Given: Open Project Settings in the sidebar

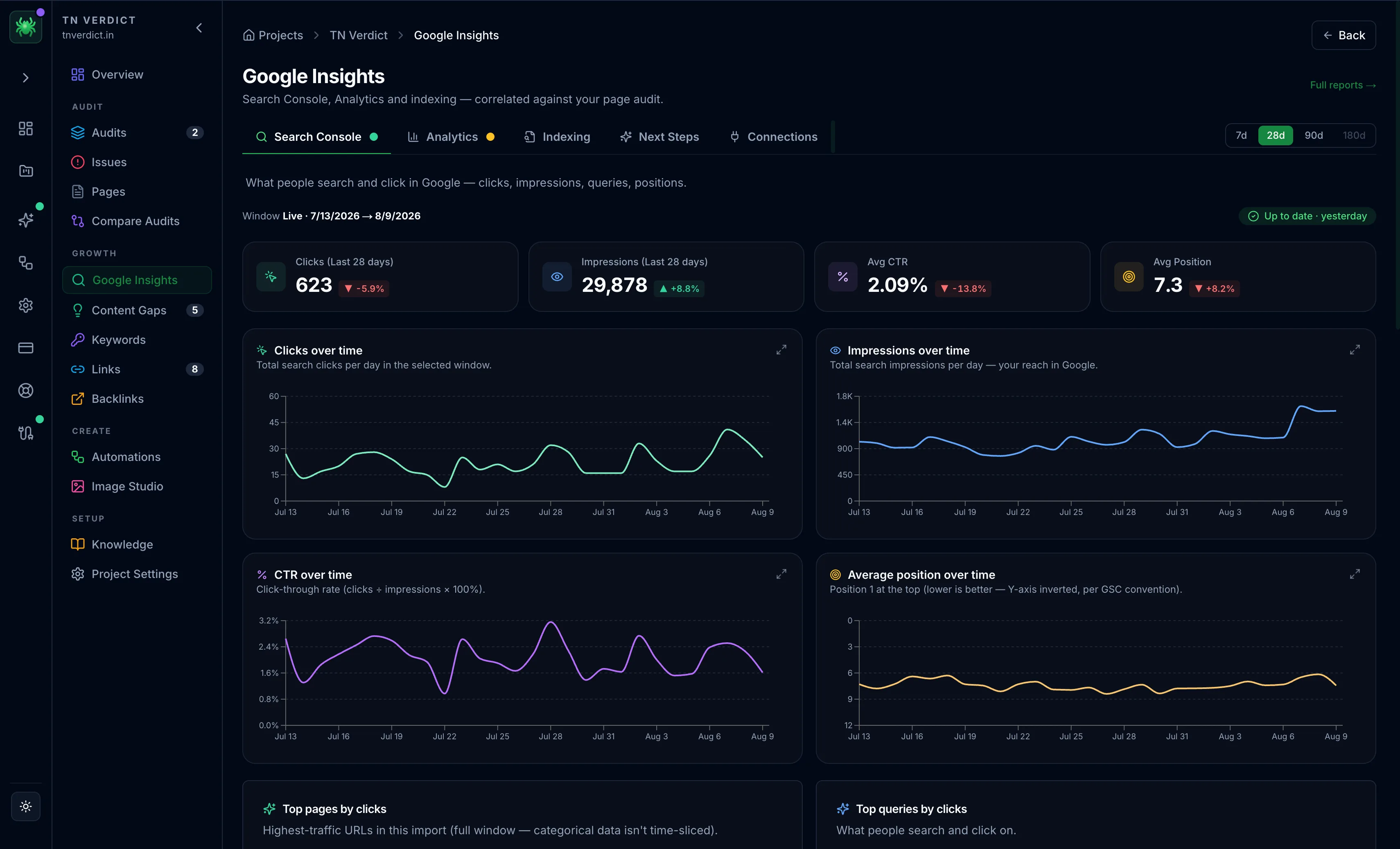Looking at the screenshot, I should coord(137,574).
